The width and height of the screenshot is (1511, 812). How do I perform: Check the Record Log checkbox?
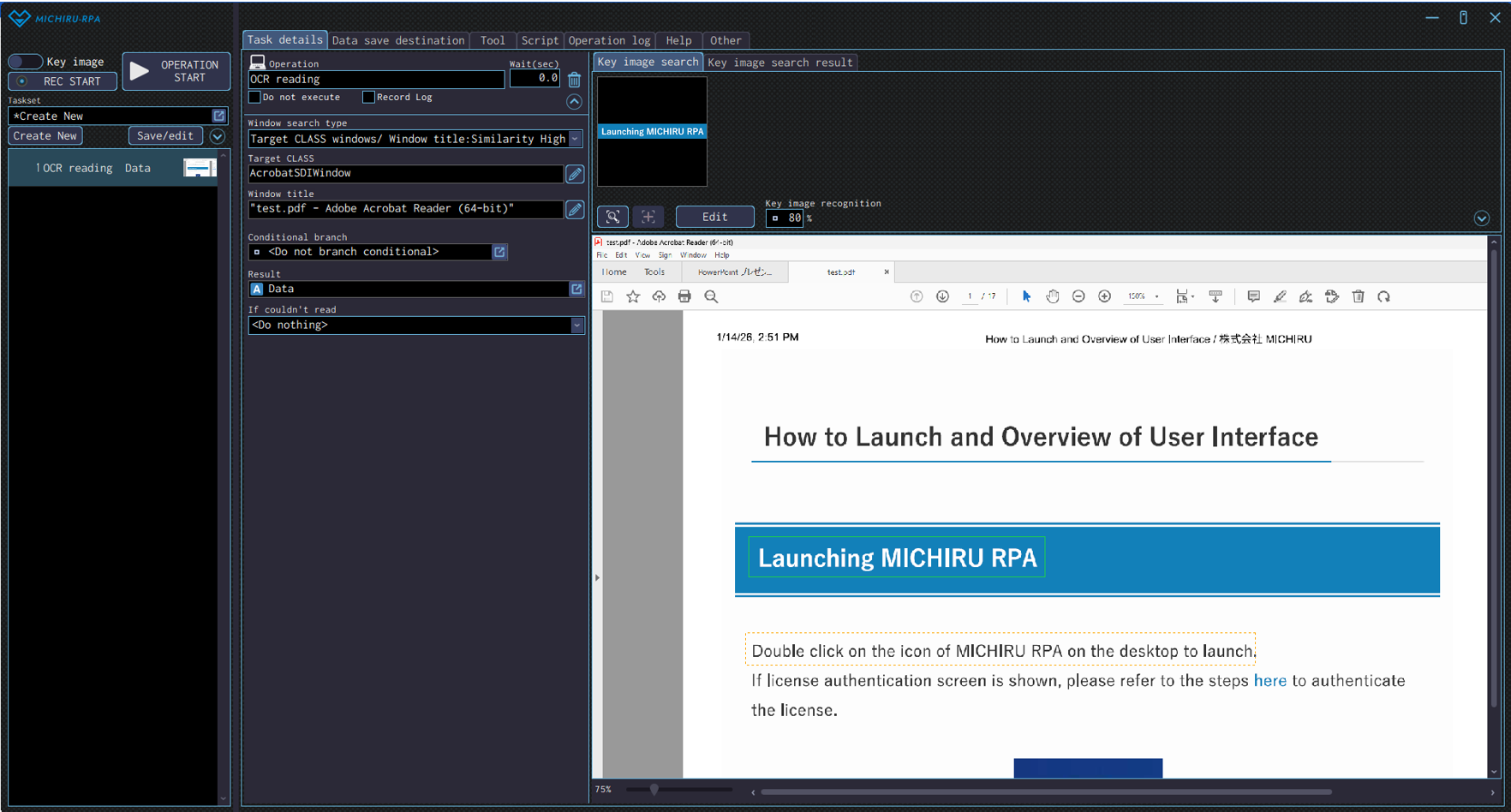[x=368, y=98]
